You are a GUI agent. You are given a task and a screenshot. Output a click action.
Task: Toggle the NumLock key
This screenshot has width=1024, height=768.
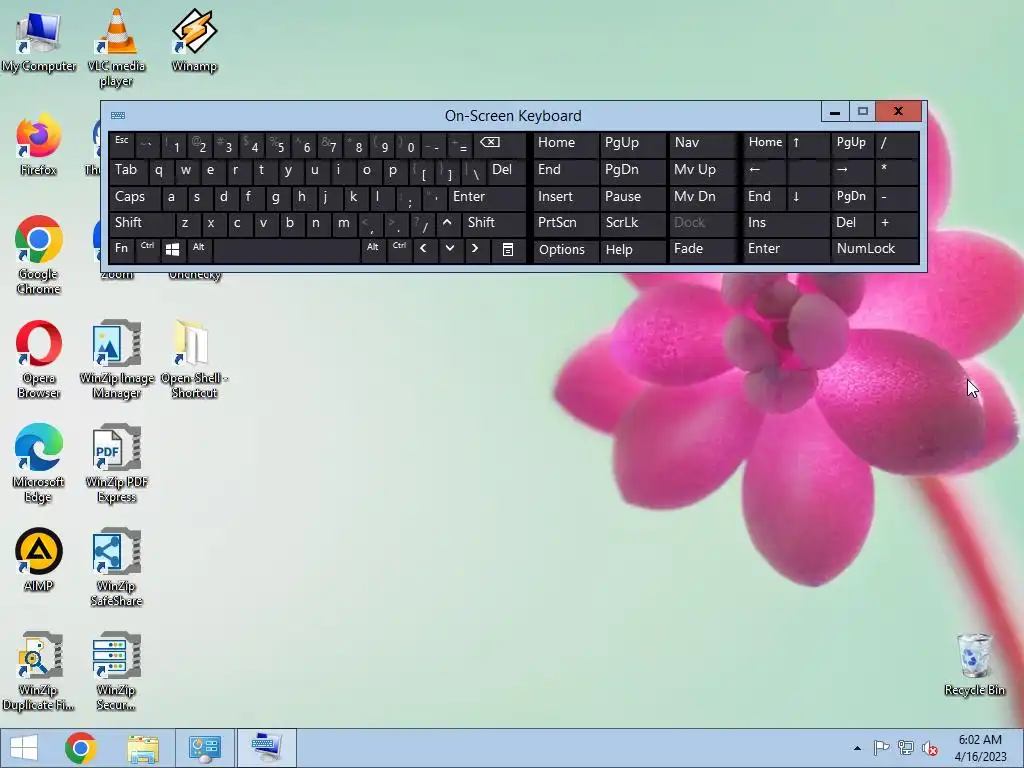pyautogui.click(x=874, y=249)
